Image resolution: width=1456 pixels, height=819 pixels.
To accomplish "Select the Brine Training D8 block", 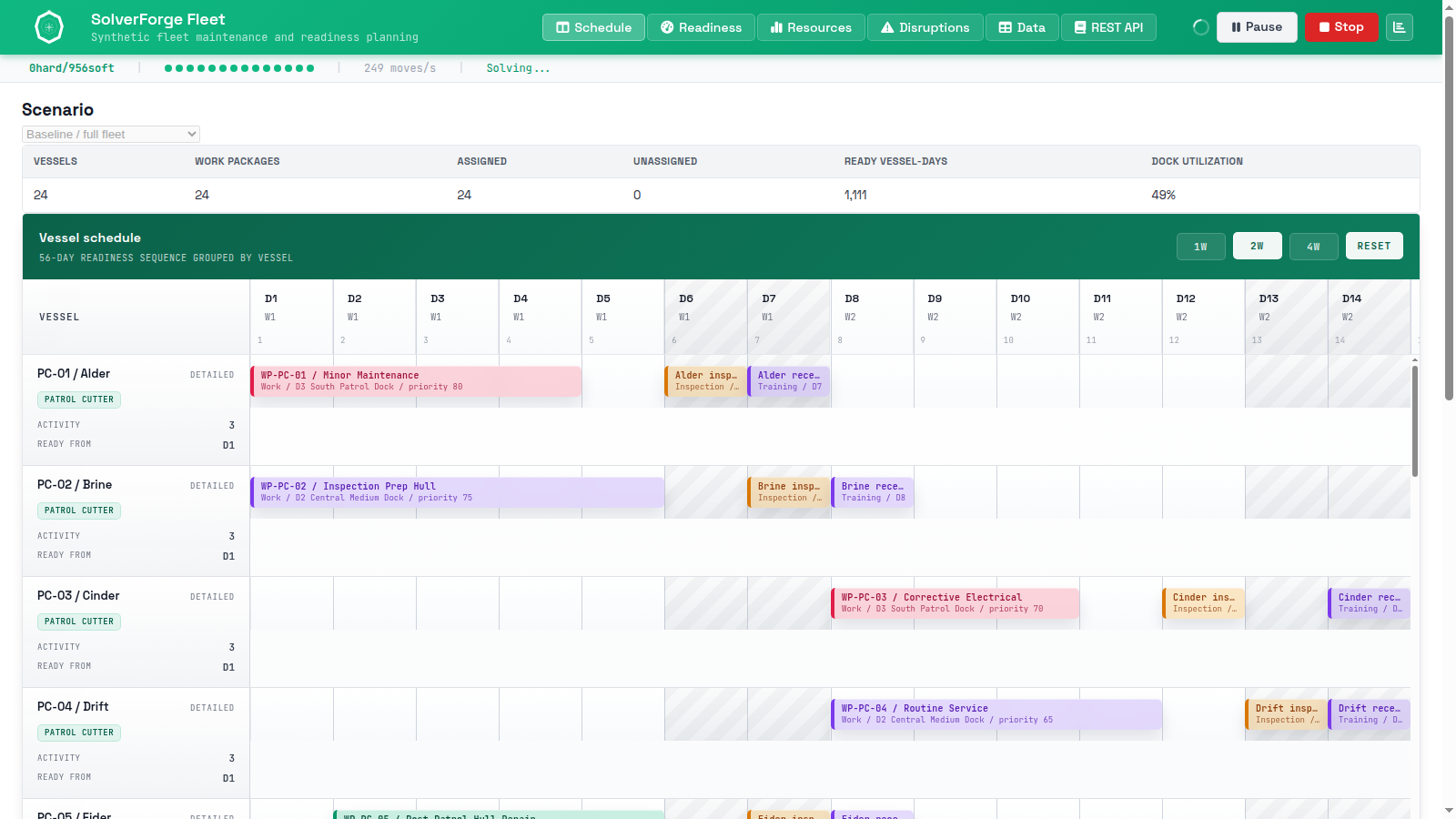I will (872, 492).
